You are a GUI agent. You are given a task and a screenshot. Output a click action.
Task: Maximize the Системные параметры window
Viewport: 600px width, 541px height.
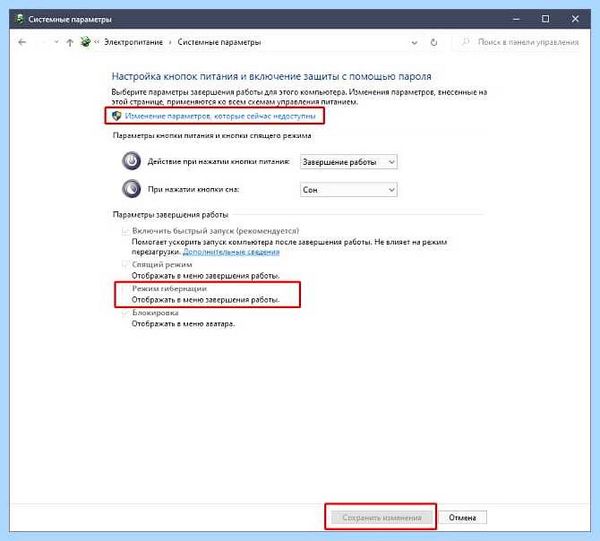(546, 19)
